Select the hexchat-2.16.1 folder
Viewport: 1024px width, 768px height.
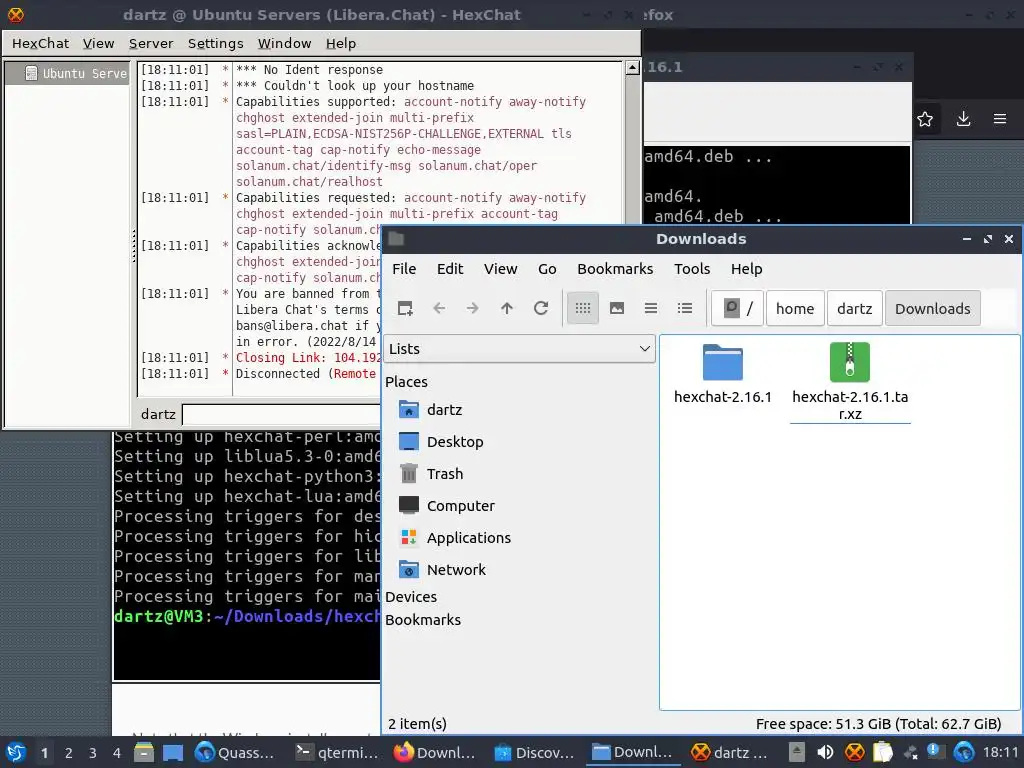(722, 374)
